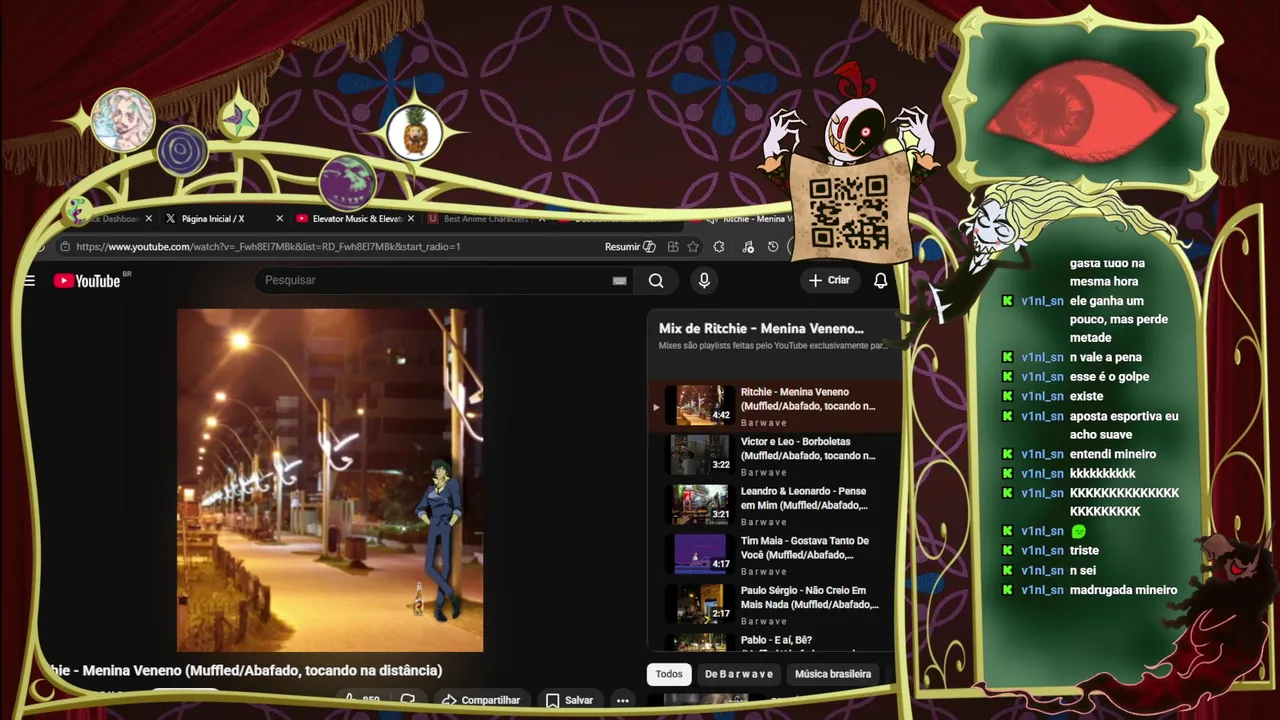Start voice search with the microphone
The image size is (1280, 720).
[704, 281]
